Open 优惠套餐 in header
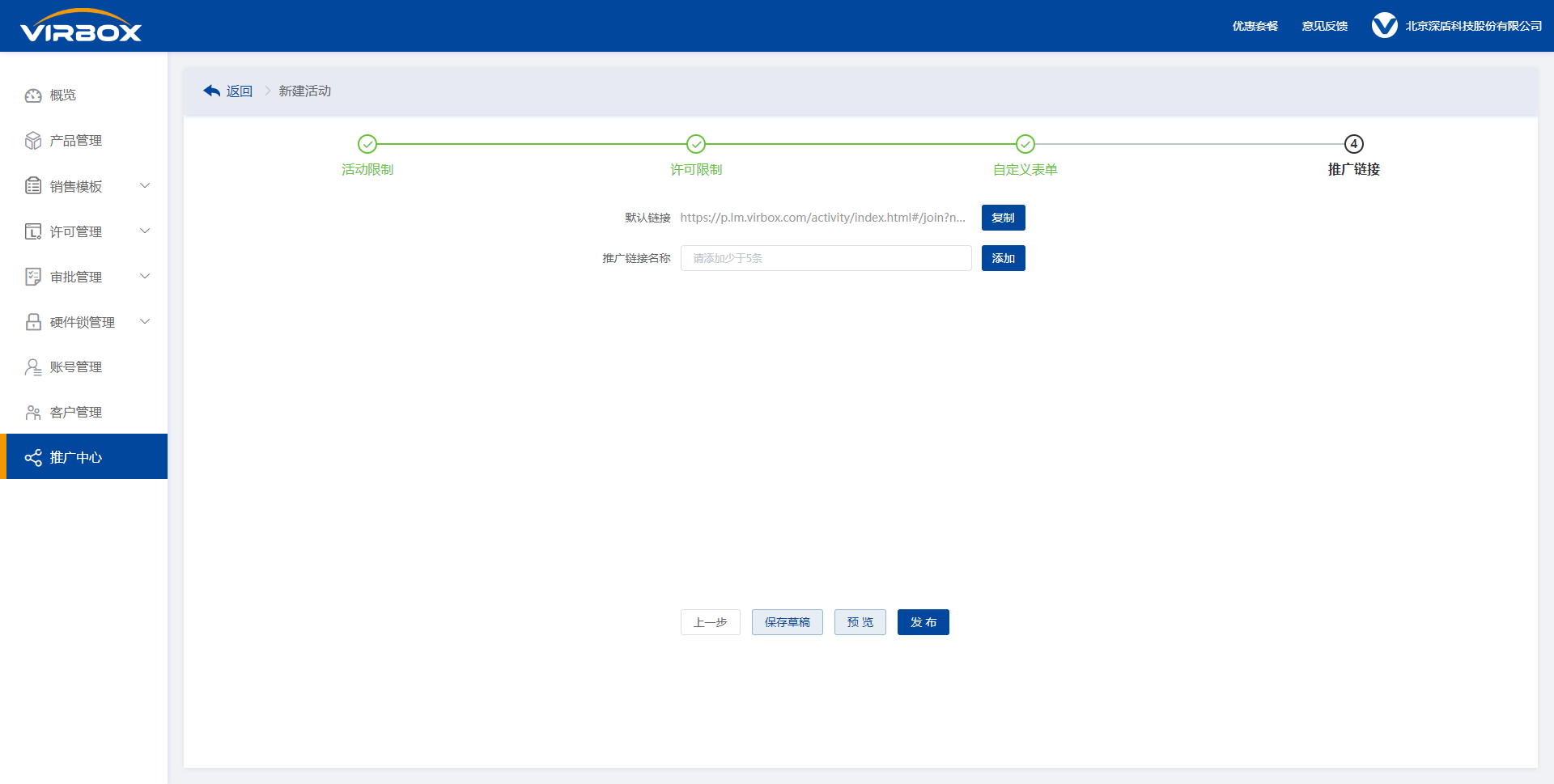Image resolution: width=1554 pixels, height=784 pixels. tap(1255, 26)
